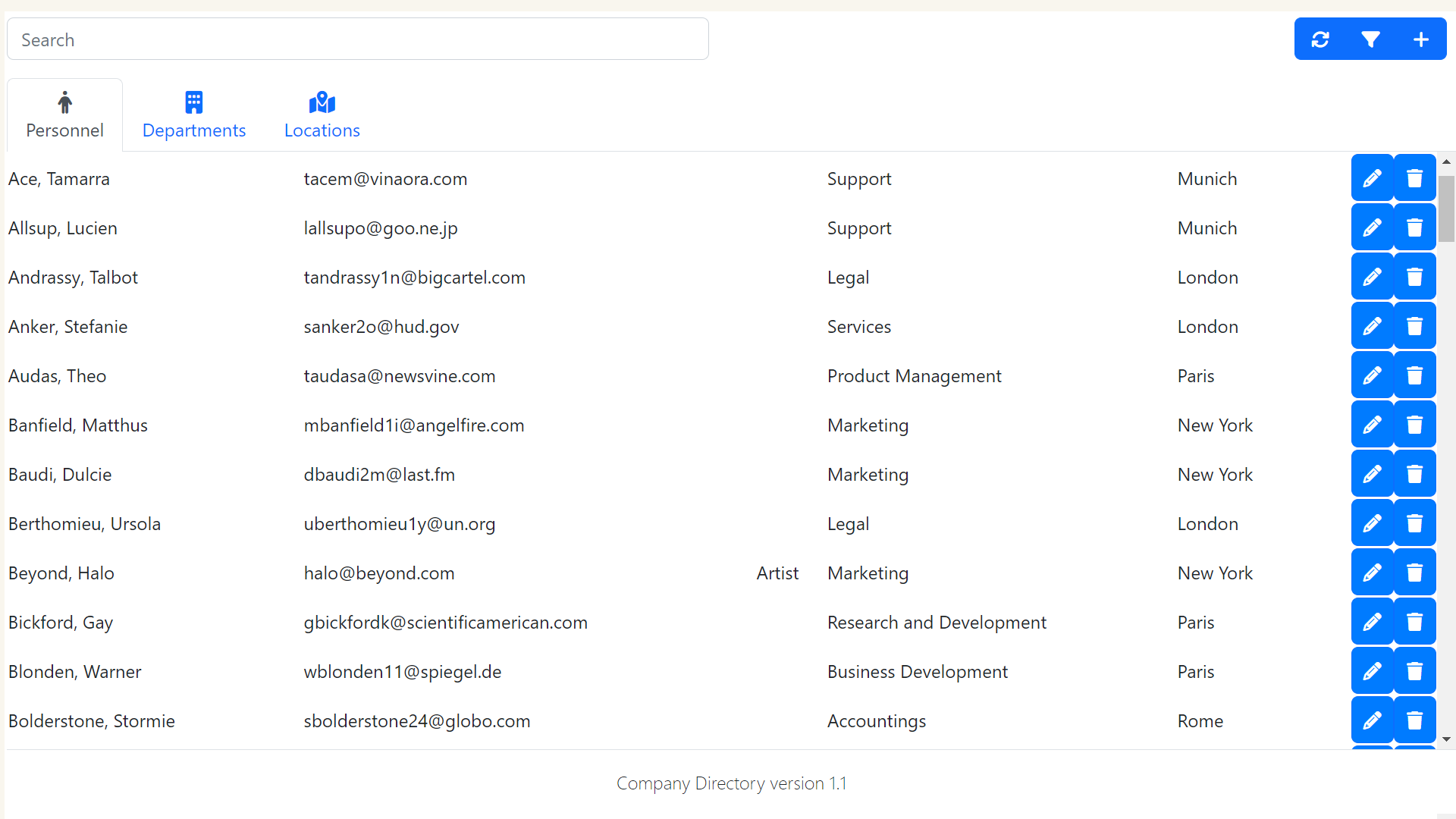The width and height of the screenshot is (1456, 819).
Task: Click the scrollbar up arrow
Action: click(x=1447, y=162)
